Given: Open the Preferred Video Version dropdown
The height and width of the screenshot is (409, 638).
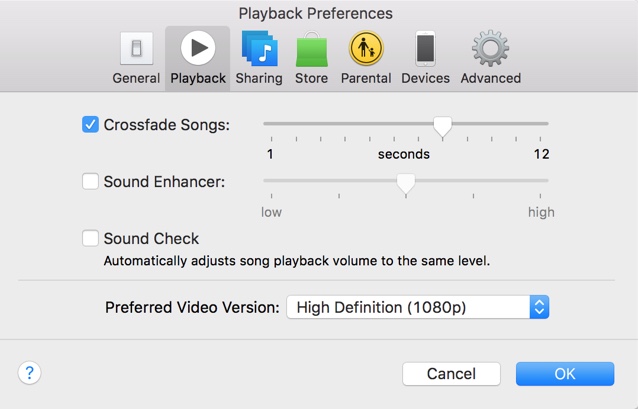Looking at the screenshot, I should [417, 307].
